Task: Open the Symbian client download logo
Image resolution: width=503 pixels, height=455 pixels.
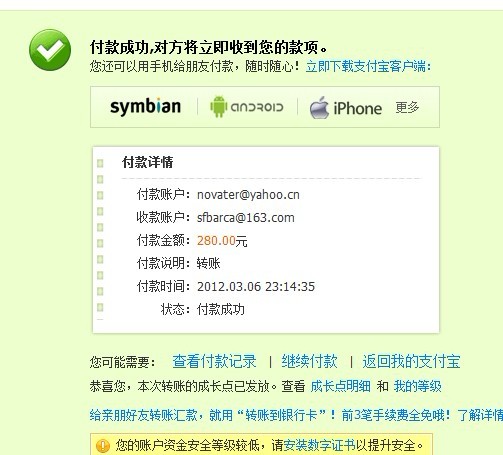Action: 145,107
